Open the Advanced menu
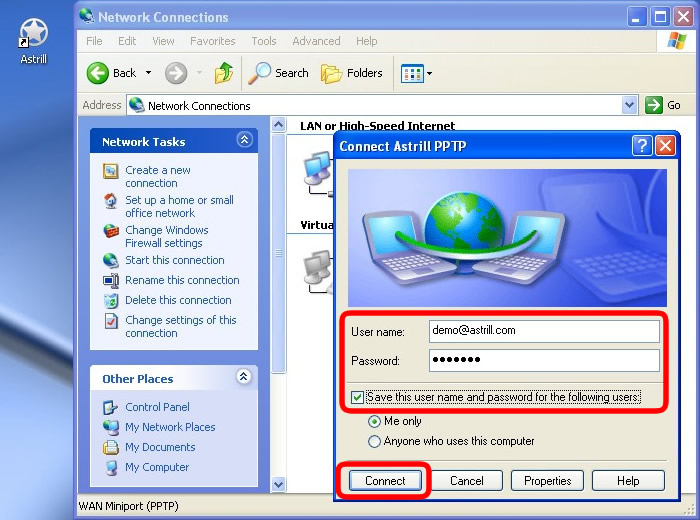Screen dimensions: 700x520 click(x=316, y=41)
